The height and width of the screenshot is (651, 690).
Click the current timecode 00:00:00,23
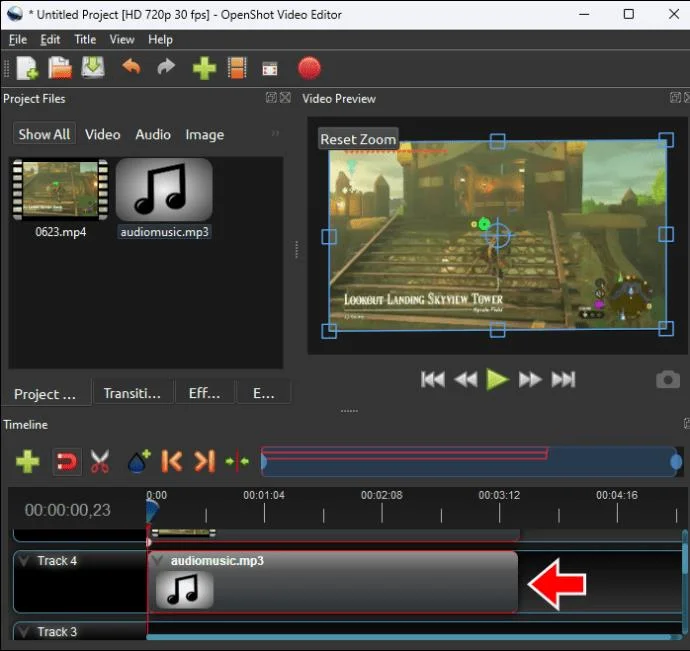tap(68, 510)
